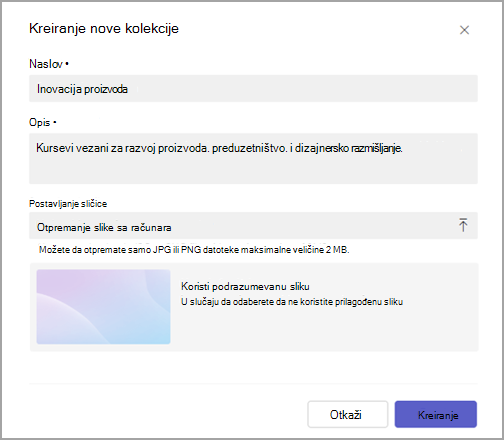Click the Inovacija proizvoda title text

(82, 89)
